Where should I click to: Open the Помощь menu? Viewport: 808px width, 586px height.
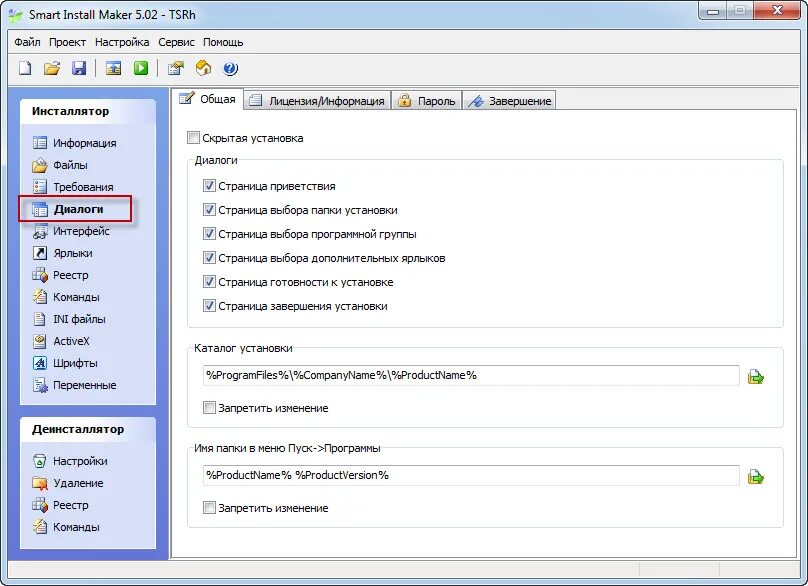point(223,42)
